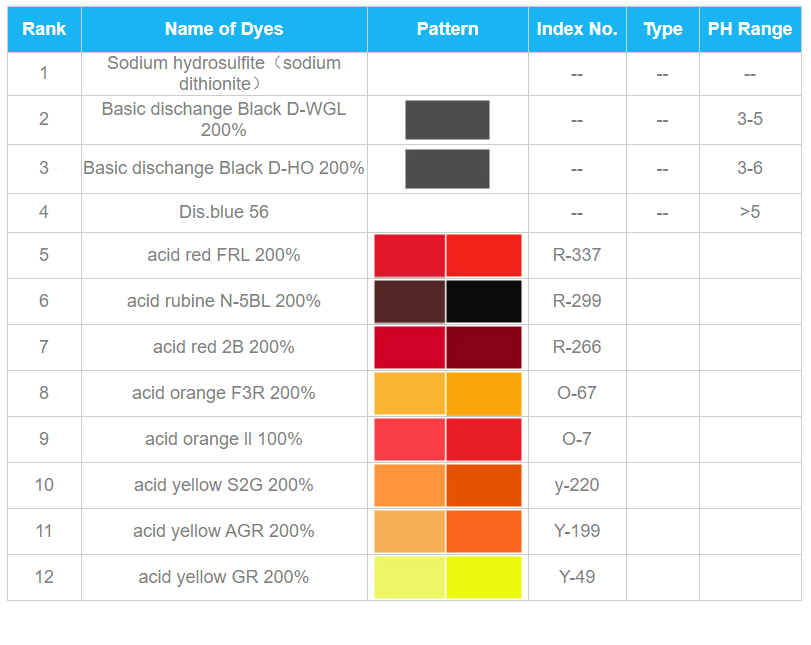Select the dark orange acid yellow S2G swatch

tap(484, 486)
